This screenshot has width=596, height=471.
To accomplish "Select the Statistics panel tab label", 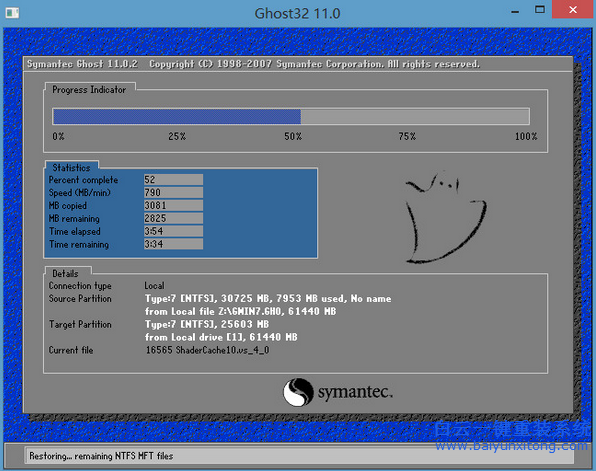I will point(71,168).
